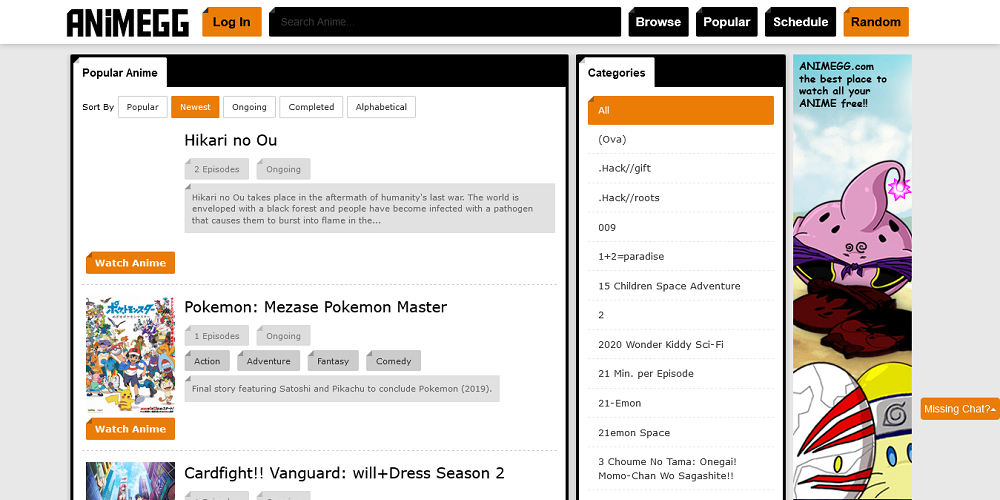Open Pokemon: Mezase Pokemon Master title

pos(316,307)
